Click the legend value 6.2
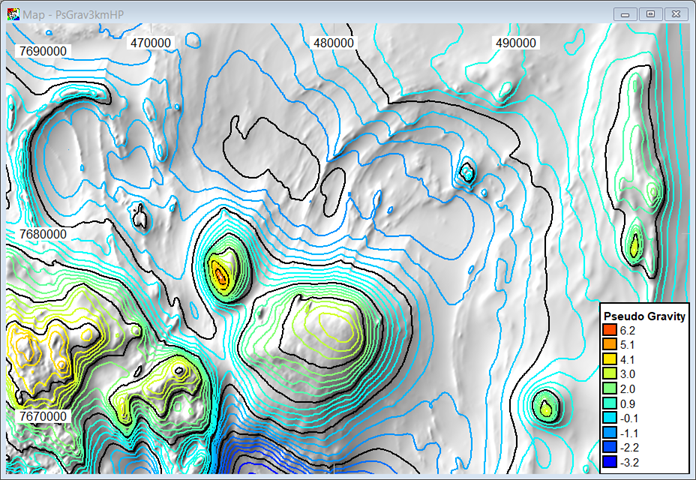This screenshot has width=696, height=480. click(x=628, y=331)
